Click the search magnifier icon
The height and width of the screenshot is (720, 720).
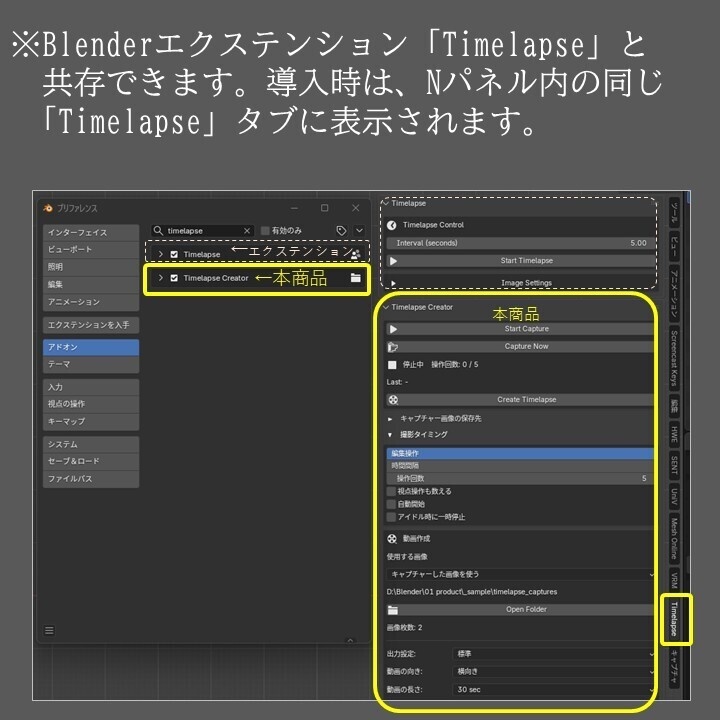pos(158,231)
